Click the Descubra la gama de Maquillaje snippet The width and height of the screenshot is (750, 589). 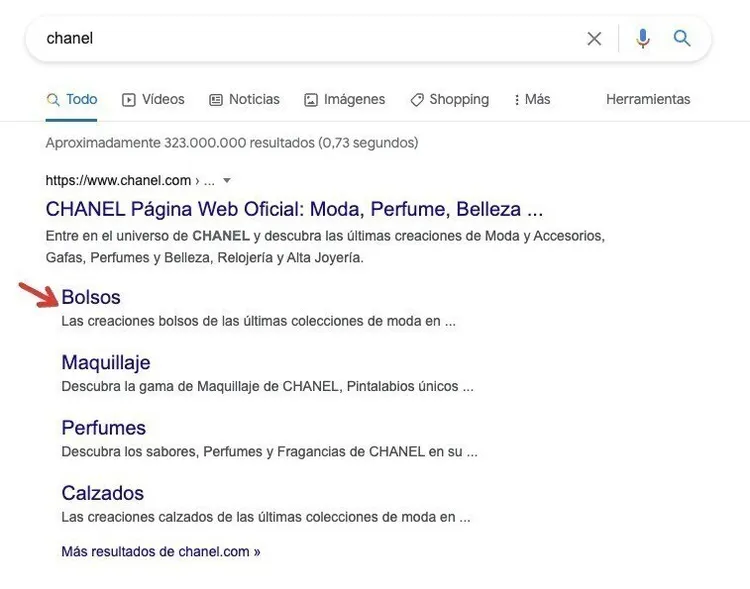pos(267,386)
